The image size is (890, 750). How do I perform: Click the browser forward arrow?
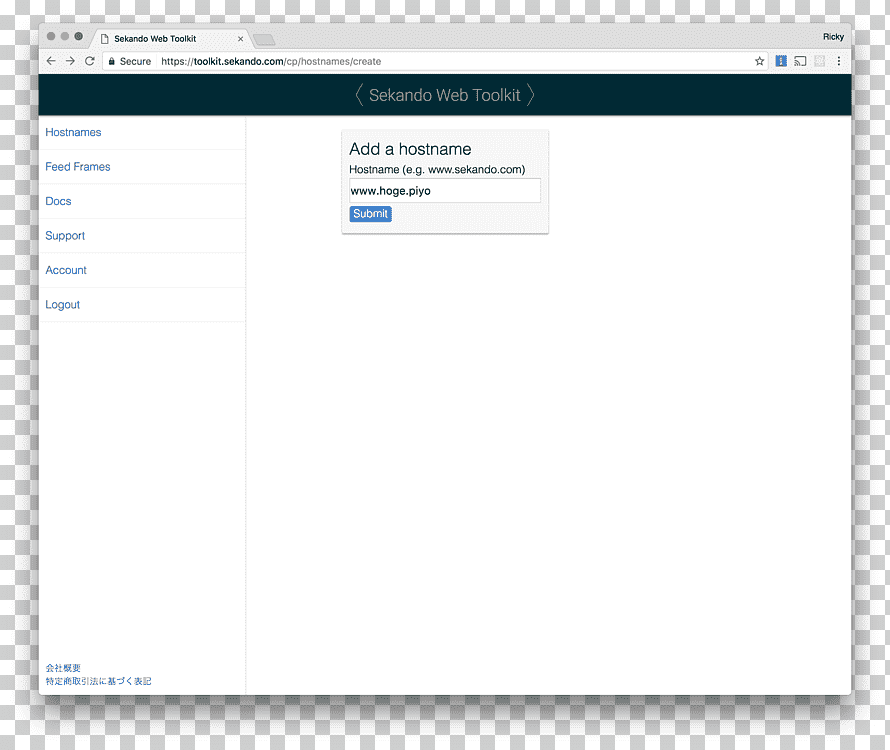[70, 61]
